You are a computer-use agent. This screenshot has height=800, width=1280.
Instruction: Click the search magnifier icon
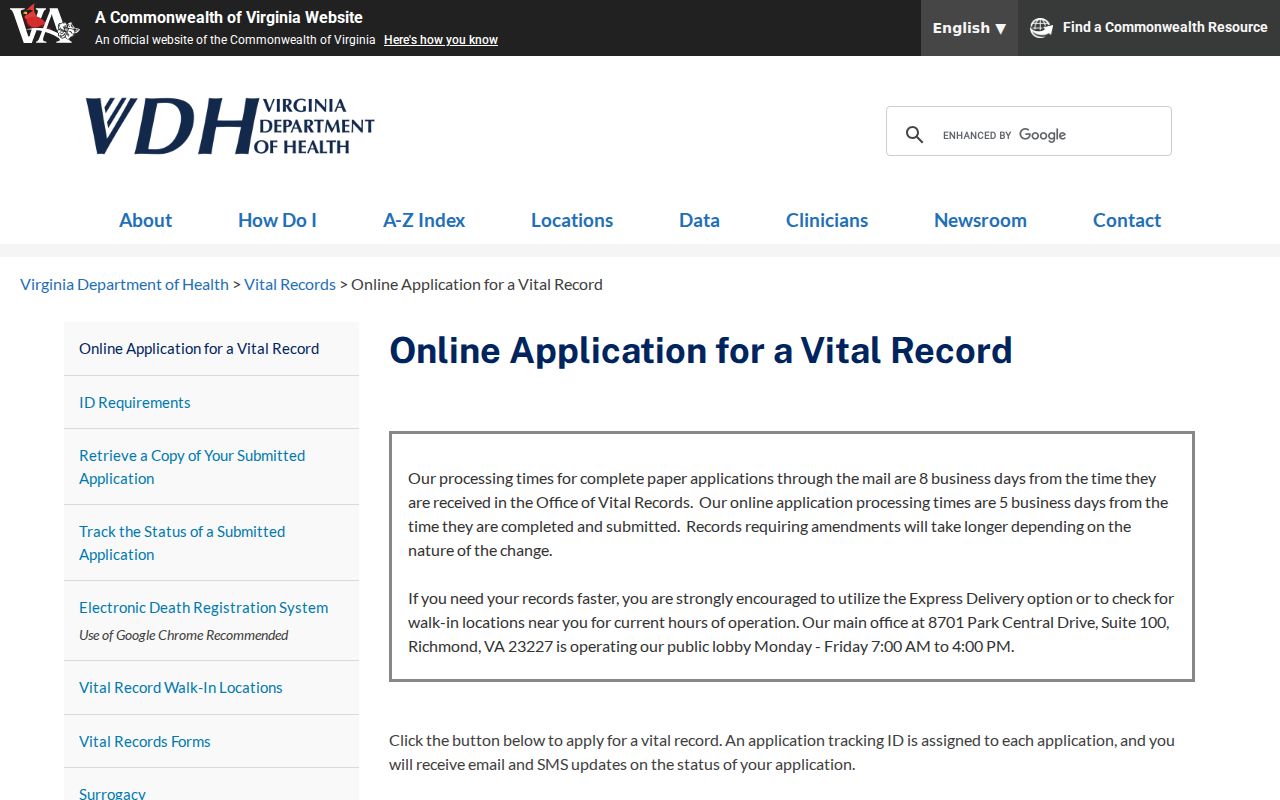pyautogui.click(x=914, y=134)
